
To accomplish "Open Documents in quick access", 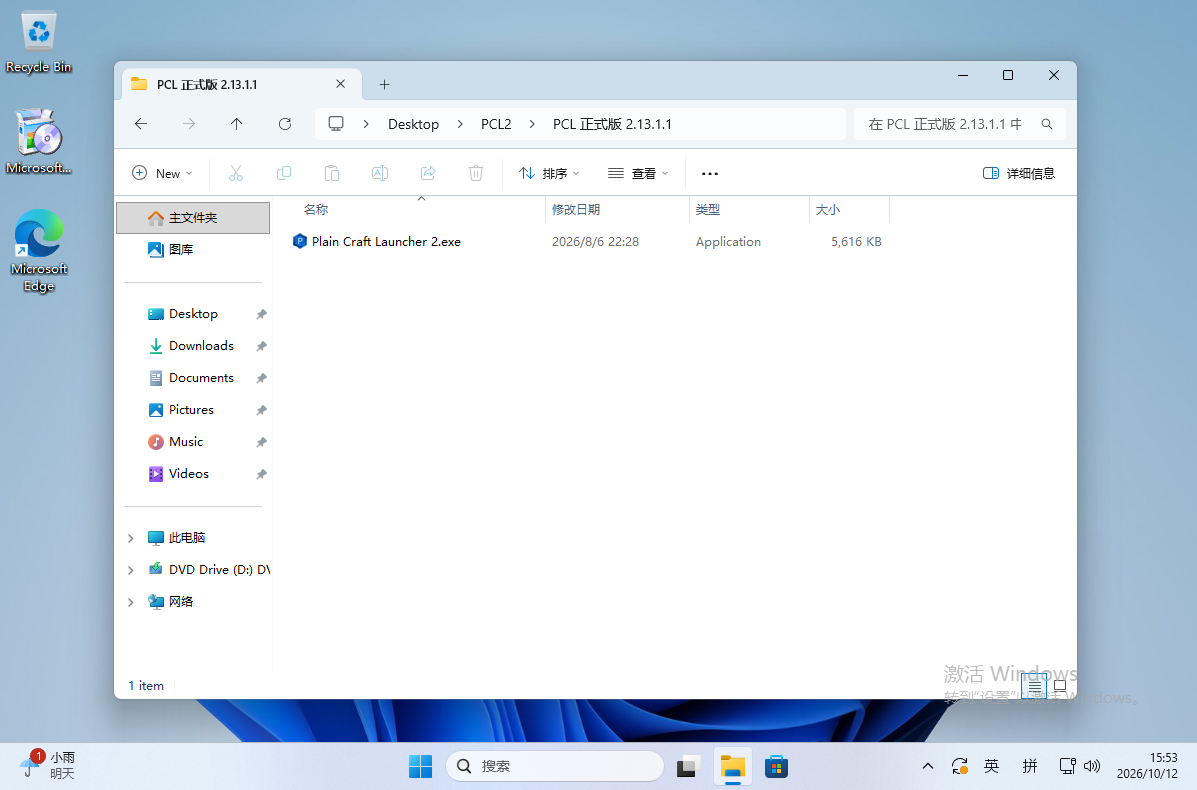I will 193,378.
